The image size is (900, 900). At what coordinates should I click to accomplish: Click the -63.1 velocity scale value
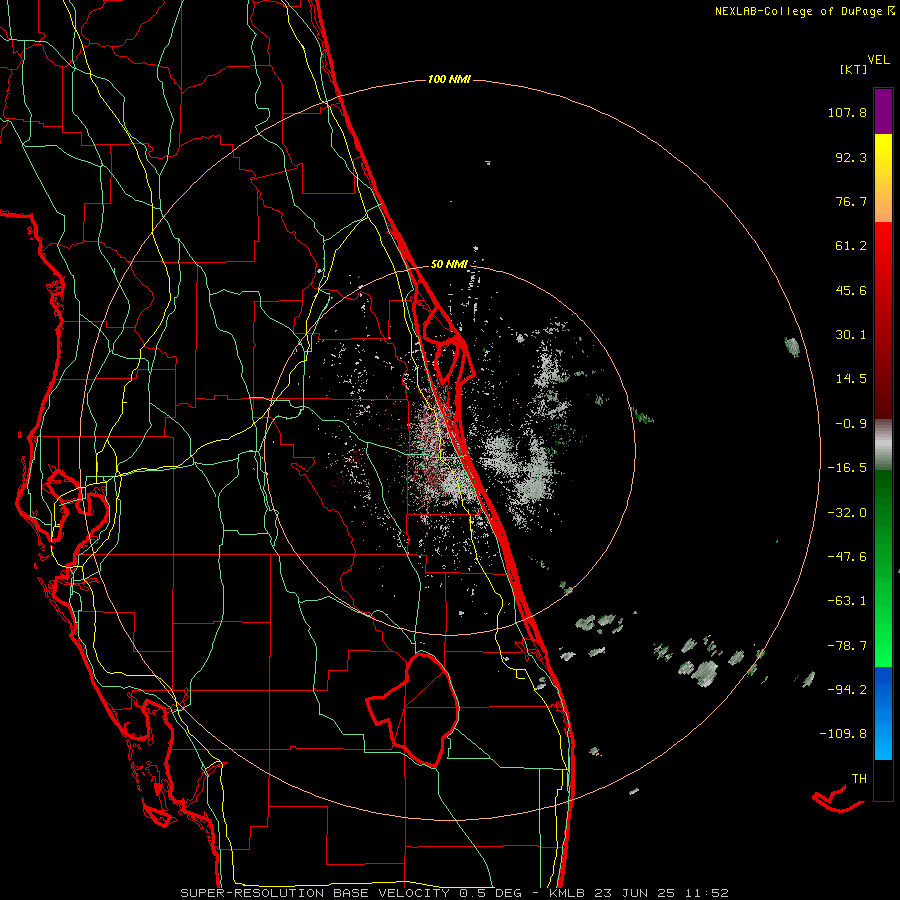(847, 601)
